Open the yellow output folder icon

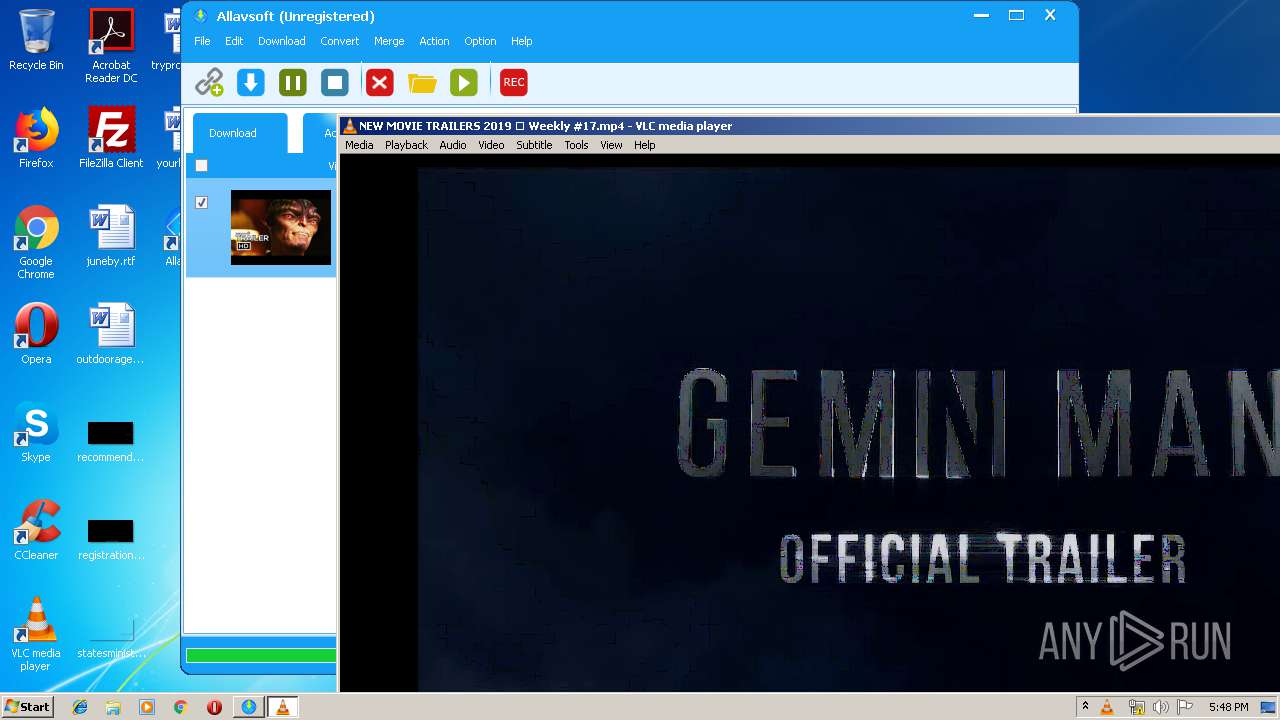422,82
